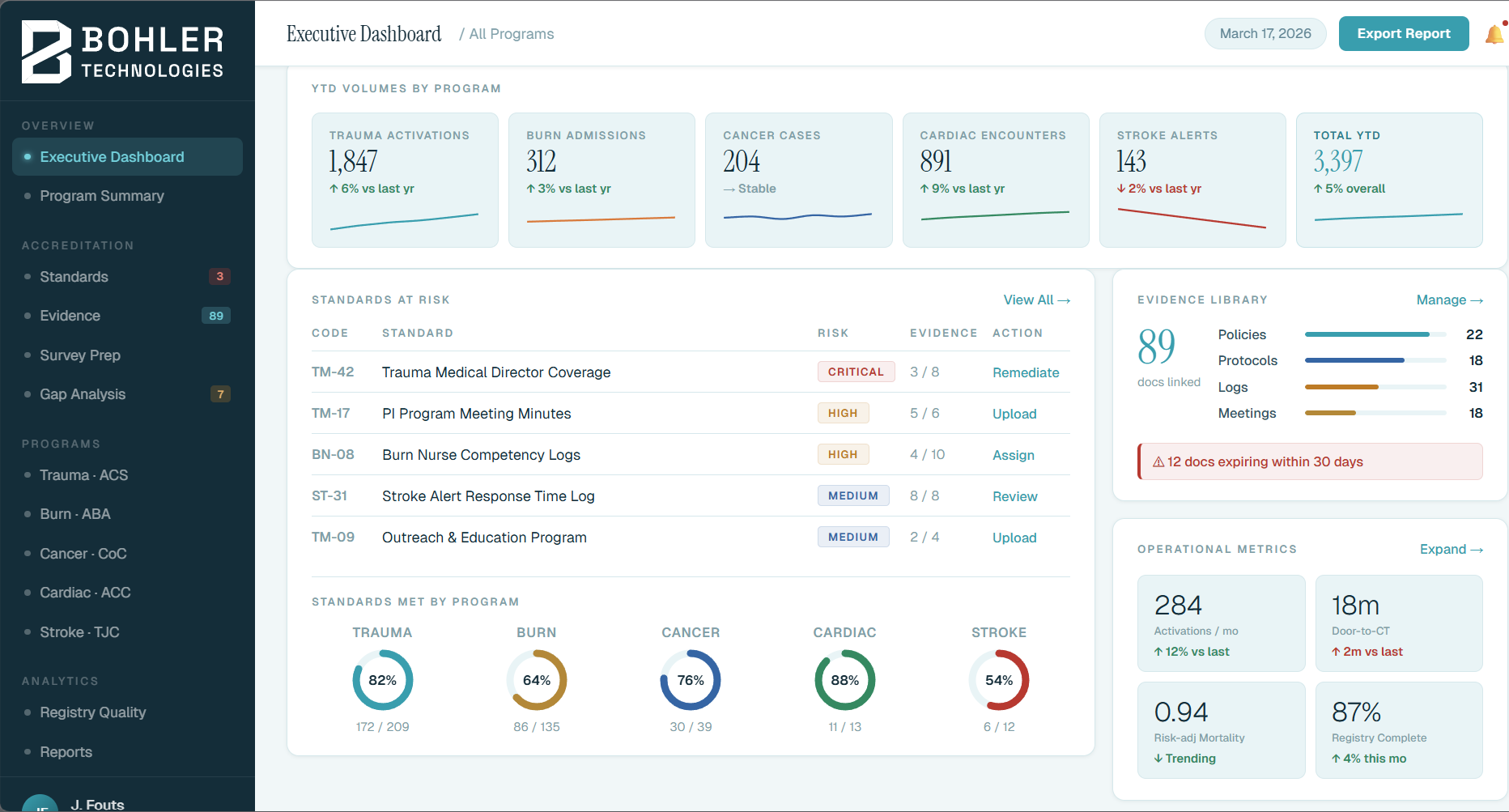The image size is (1509, 812).
Task: Open J. Fouts user avatar
Action: pyautogui.click(x=40, y=803)
